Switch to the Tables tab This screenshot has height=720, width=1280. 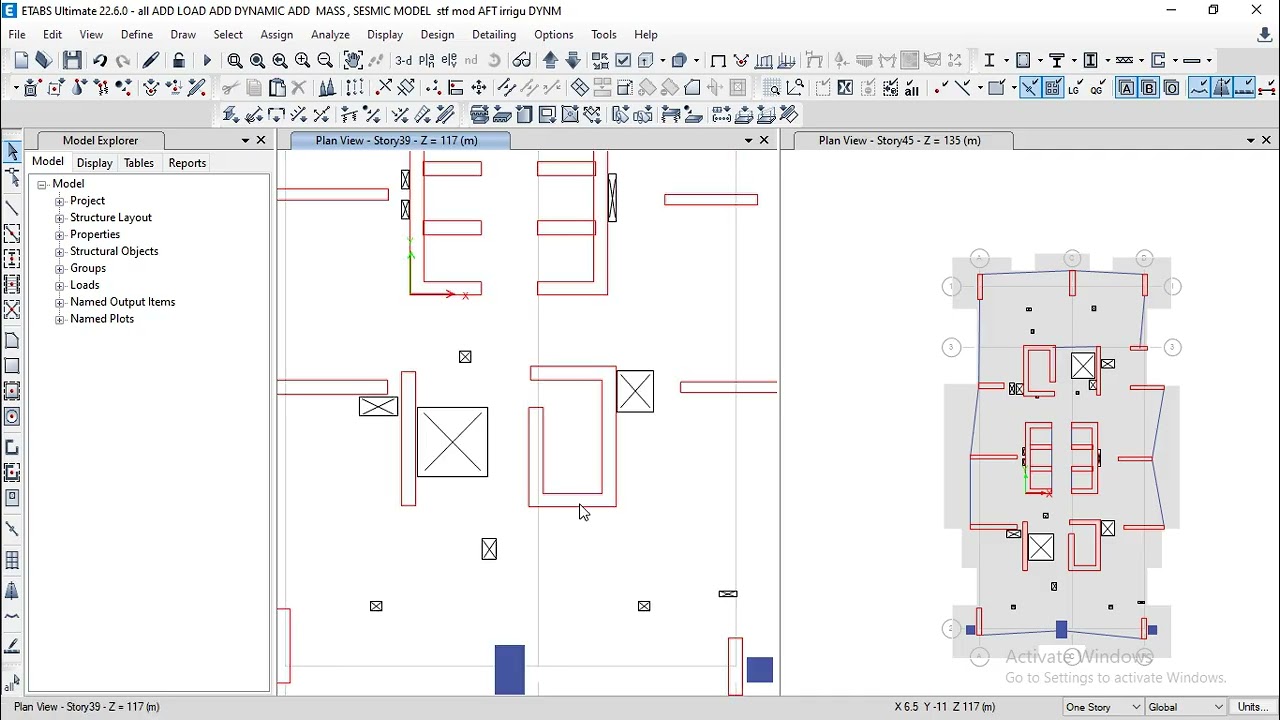[x=139, y=163]
